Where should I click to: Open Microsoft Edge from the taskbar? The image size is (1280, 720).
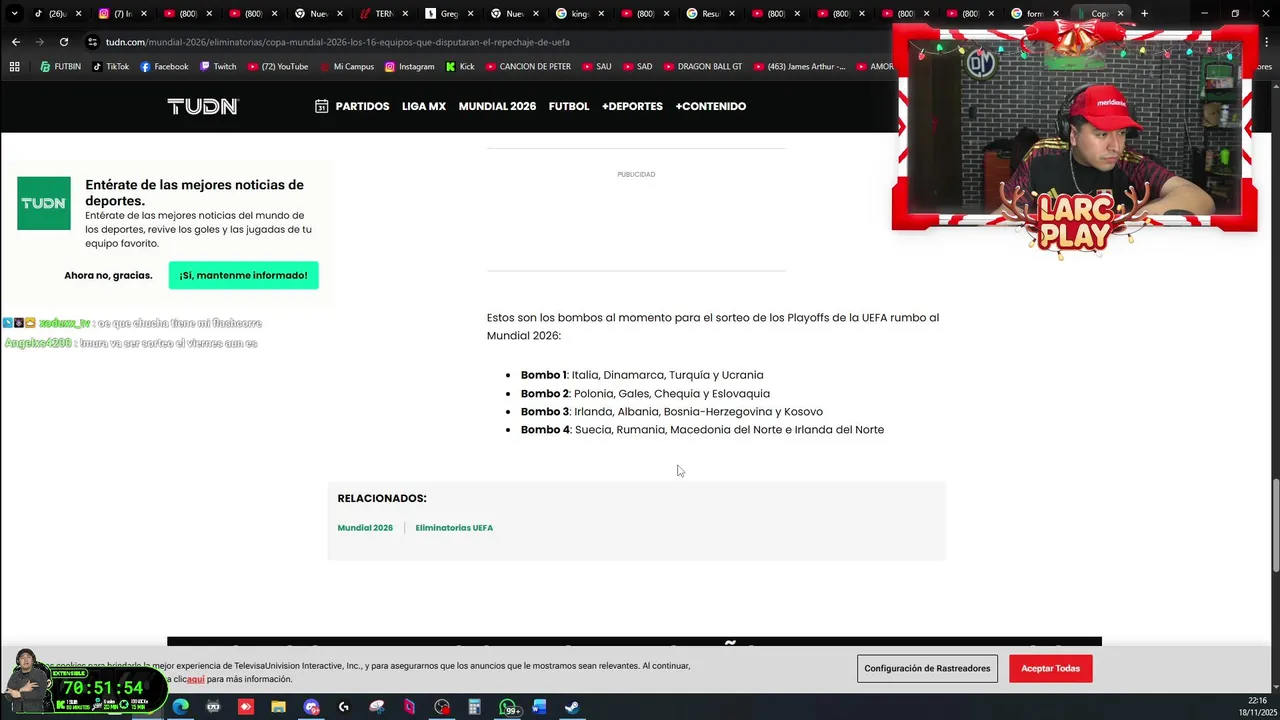[180, 707]
